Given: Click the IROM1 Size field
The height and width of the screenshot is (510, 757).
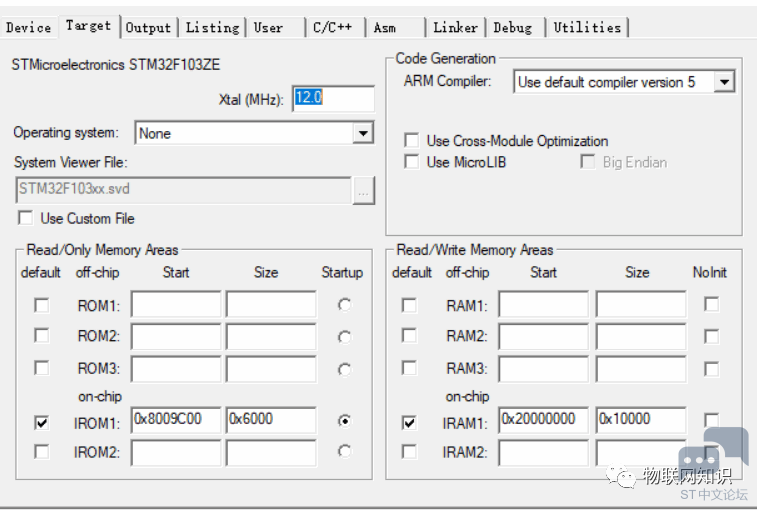Looking at the screenshot, I should (271, 420).
